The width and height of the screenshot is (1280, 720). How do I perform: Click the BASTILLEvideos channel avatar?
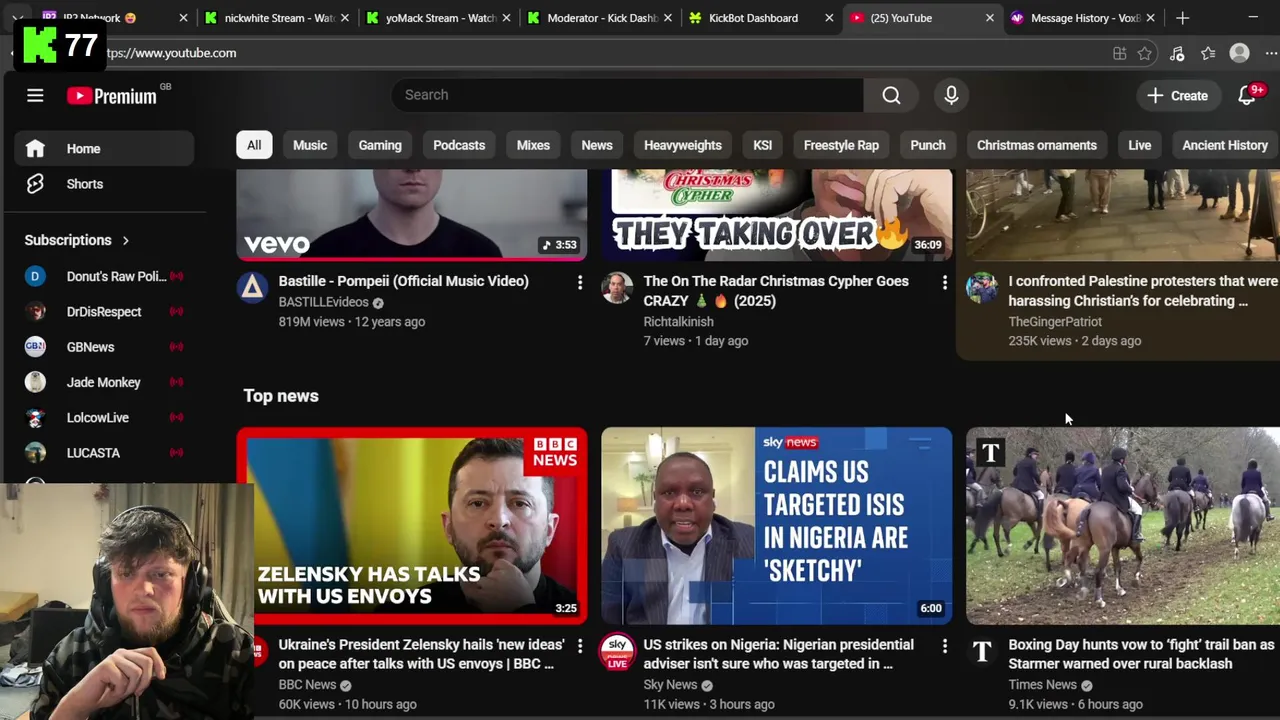(252, 288)
